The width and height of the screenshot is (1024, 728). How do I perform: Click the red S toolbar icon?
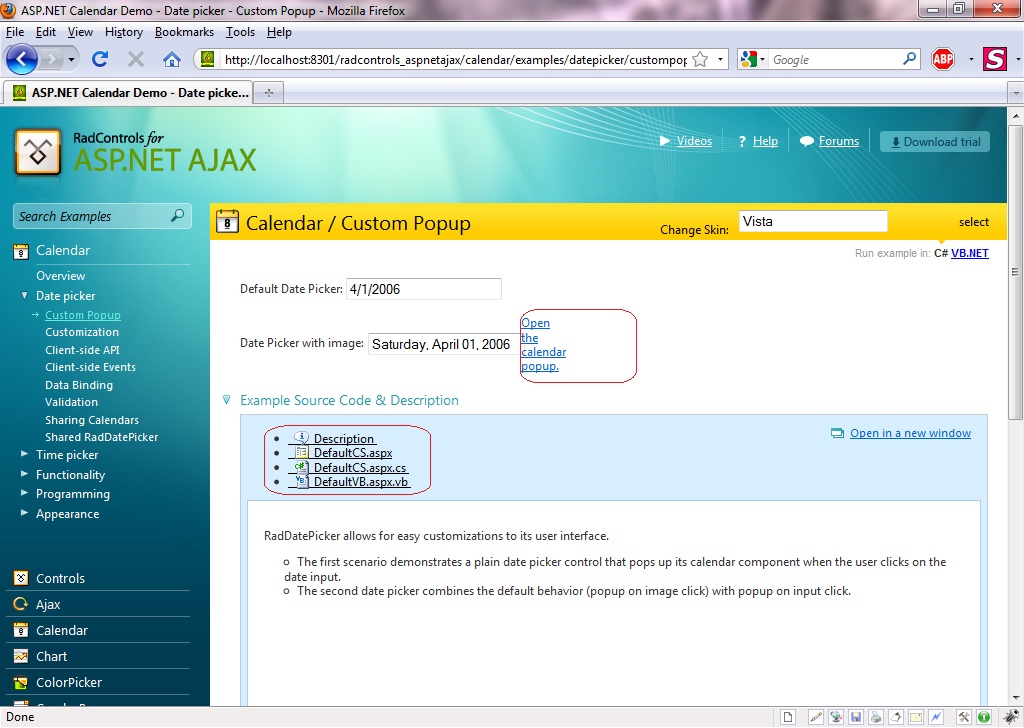tap(995, 59)
